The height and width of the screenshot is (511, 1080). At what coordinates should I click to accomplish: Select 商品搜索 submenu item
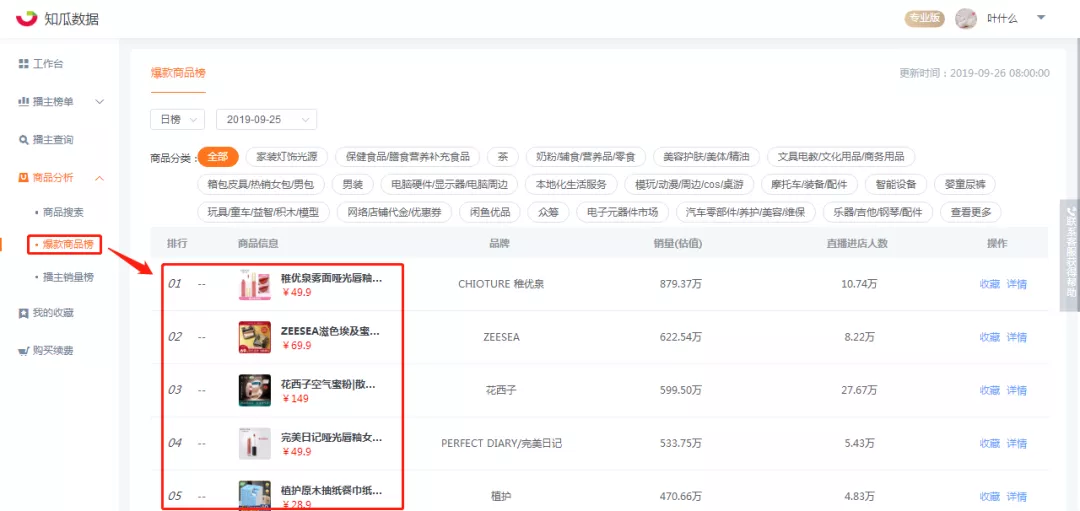63,212
